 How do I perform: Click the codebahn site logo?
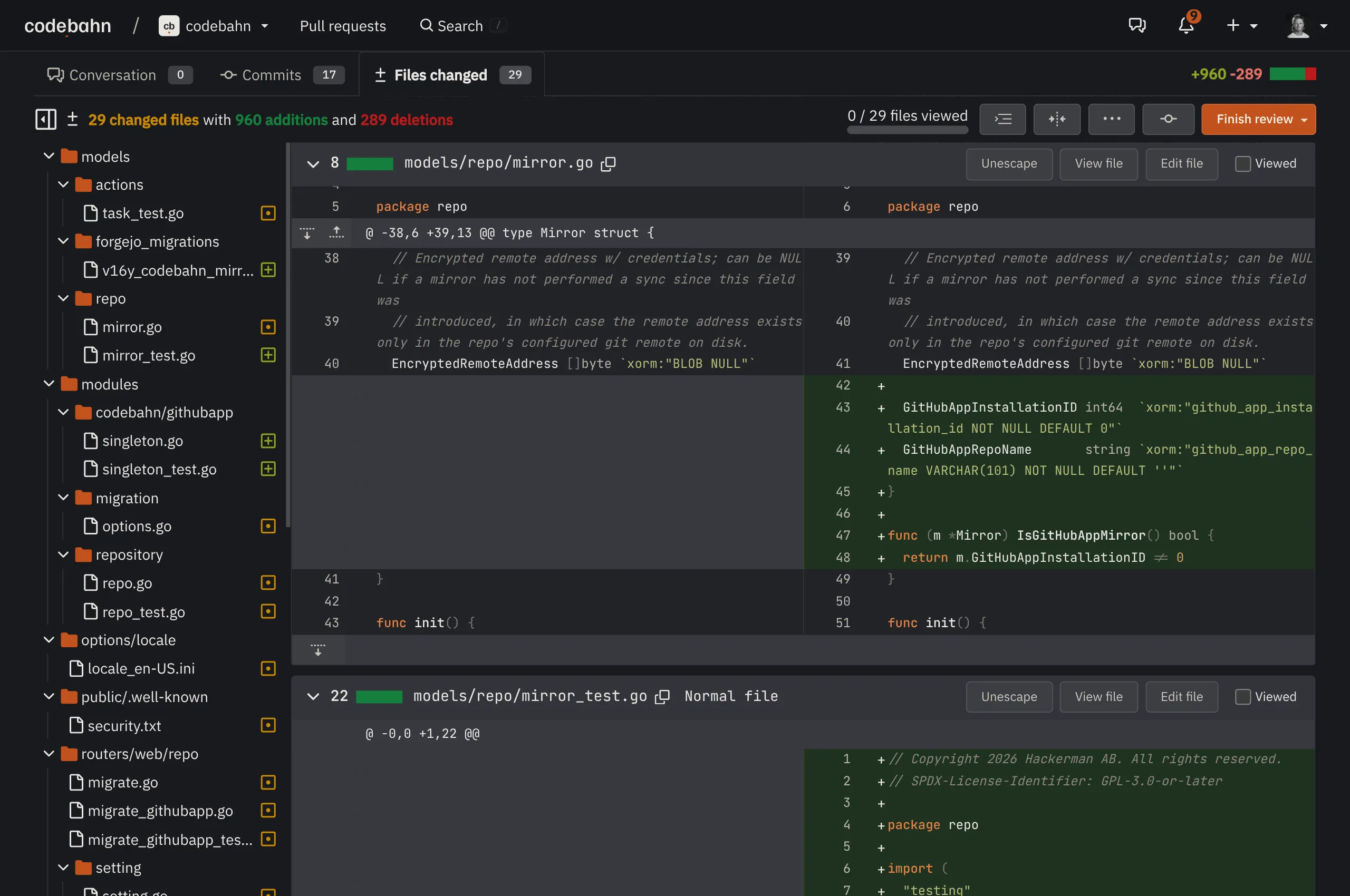point(67,26)
